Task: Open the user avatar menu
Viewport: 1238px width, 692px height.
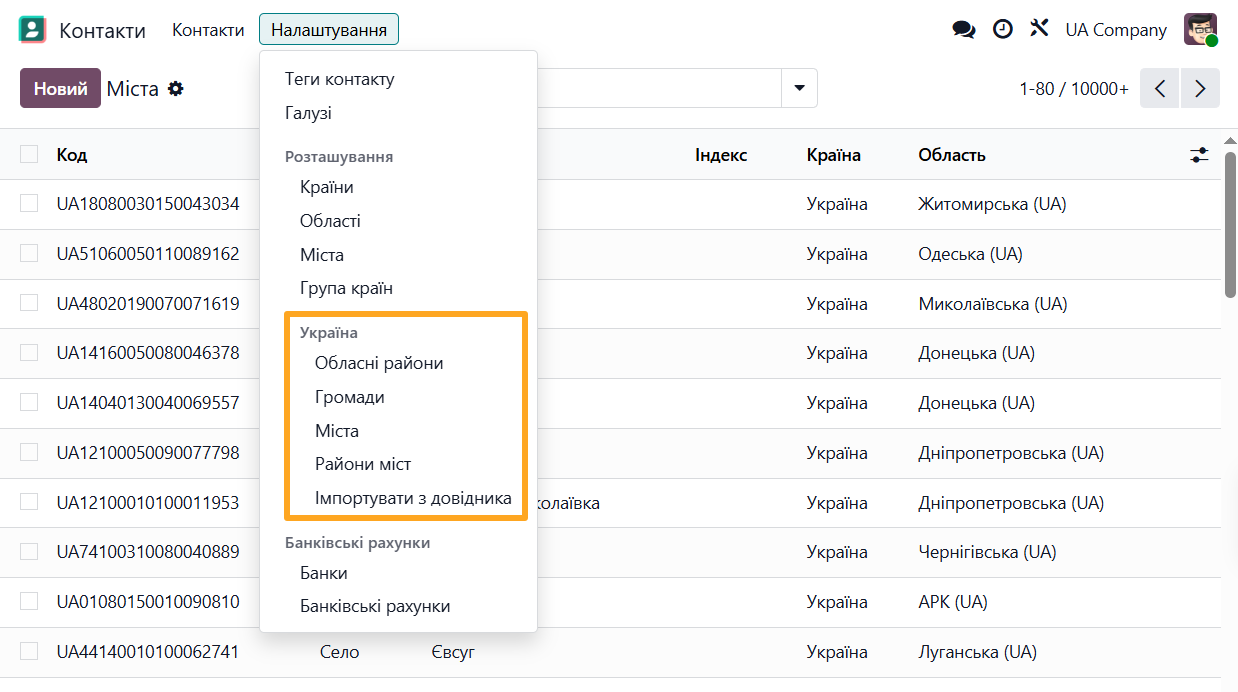Action: click(1200, 30)
